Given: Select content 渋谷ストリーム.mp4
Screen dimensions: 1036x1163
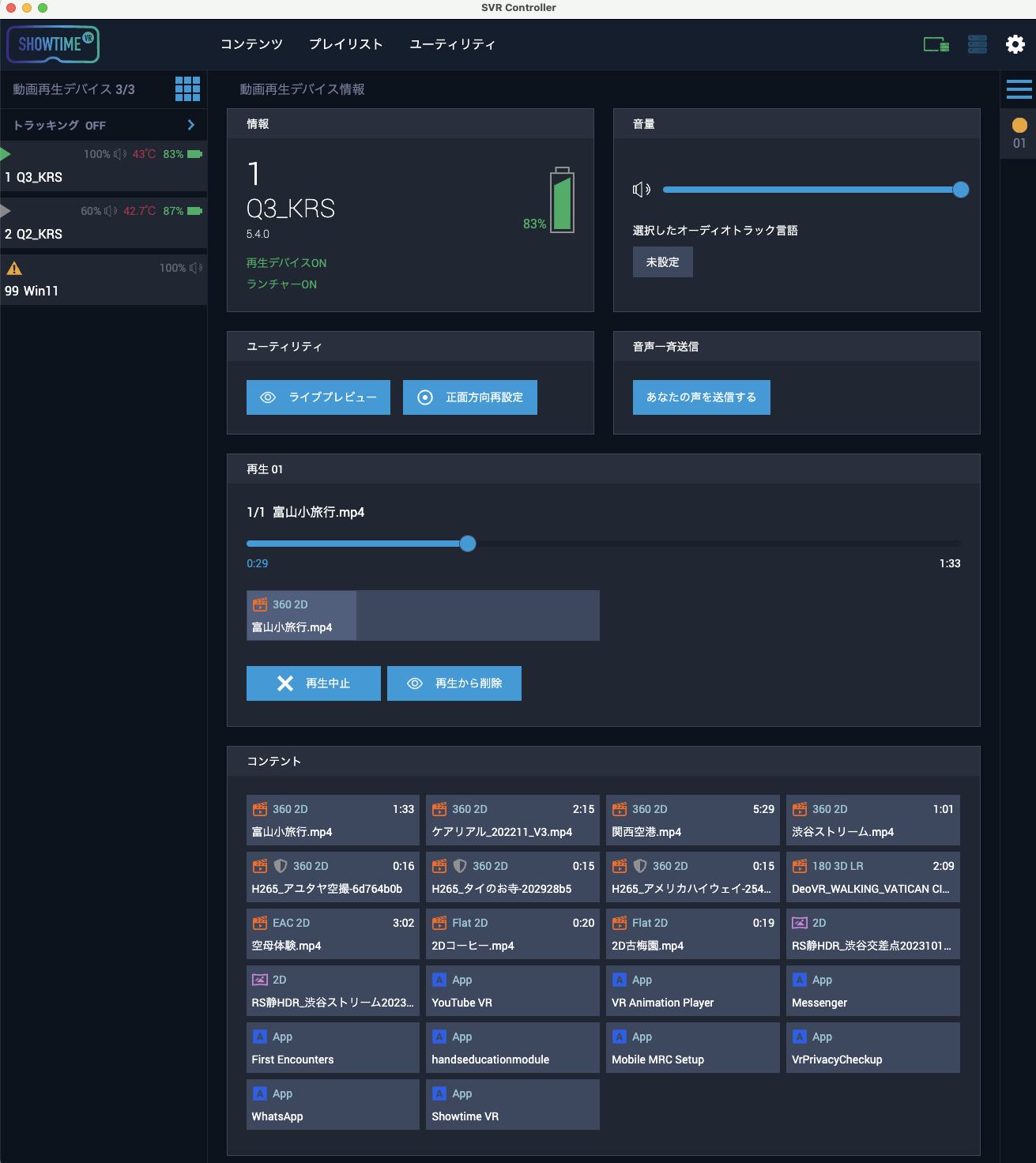Looking at the screenshot, I should 873,820.
